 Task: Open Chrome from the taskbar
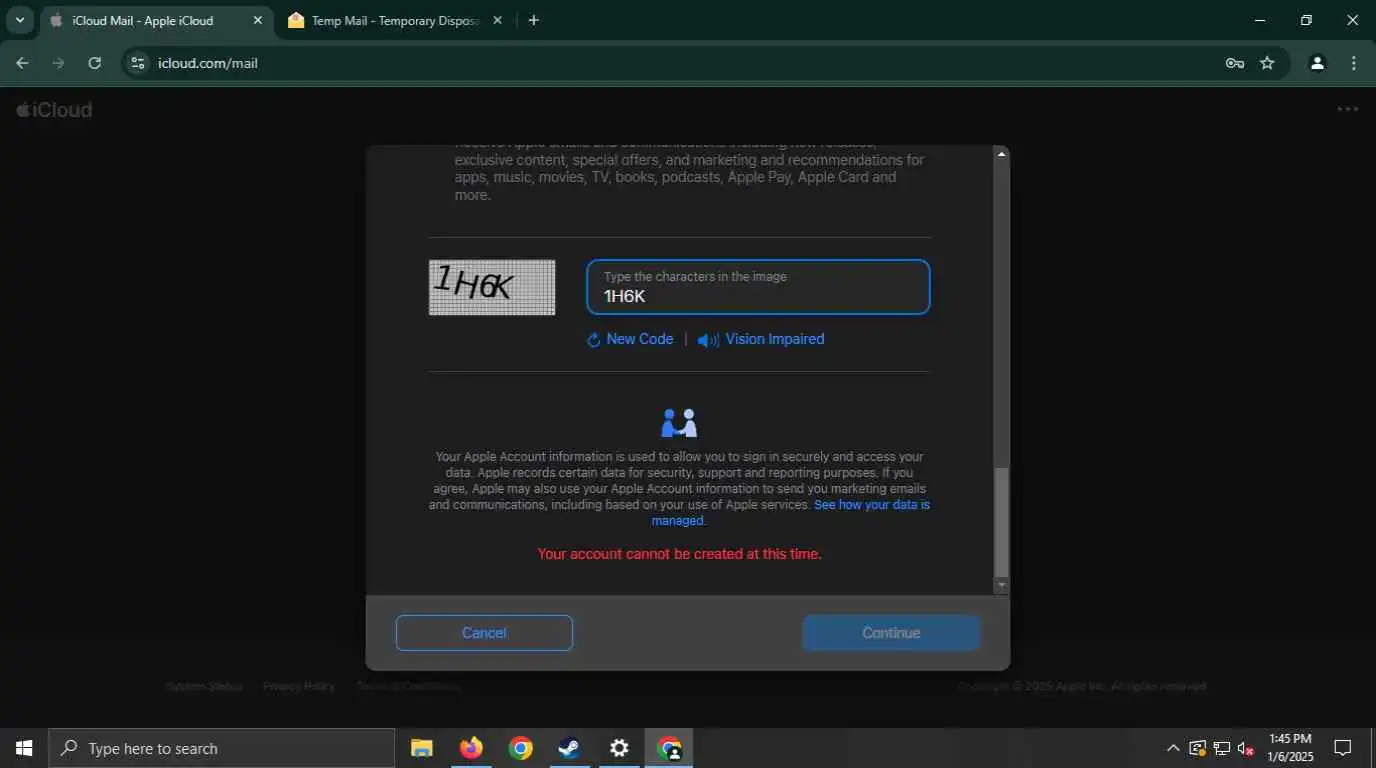(520, 748)
